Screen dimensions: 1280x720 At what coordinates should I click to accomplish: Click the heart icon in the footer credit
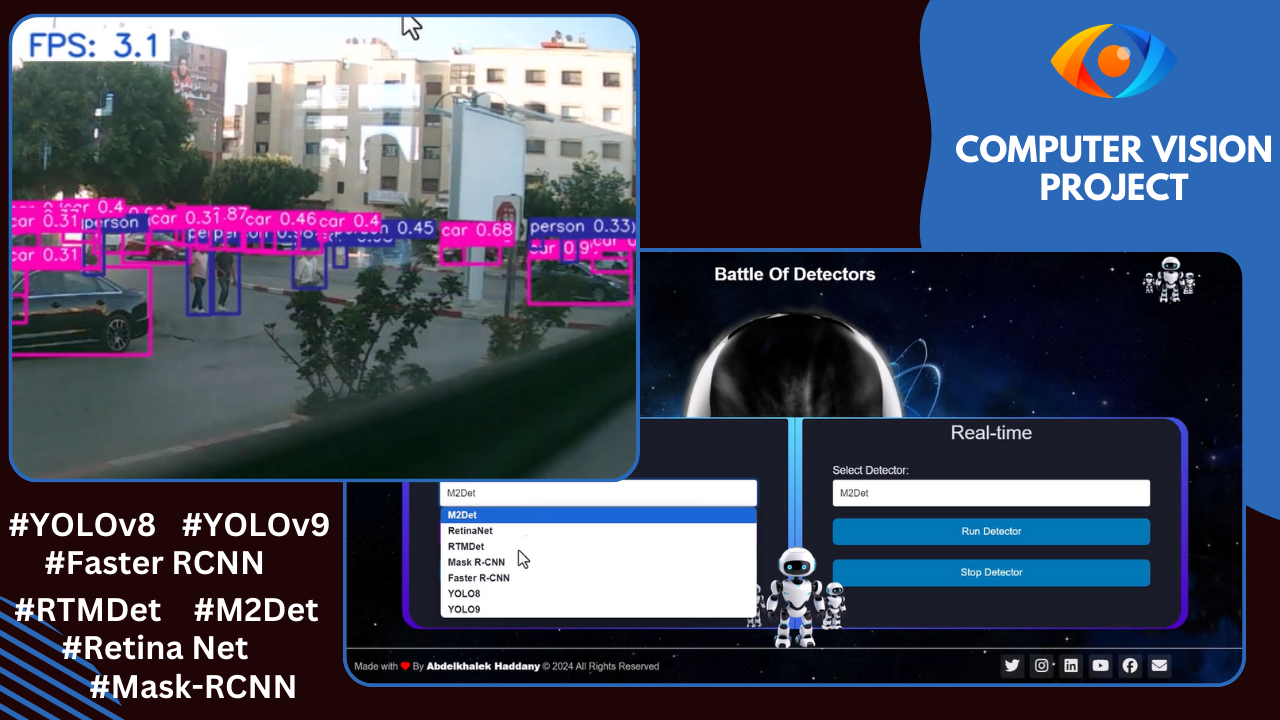click(405, 666)
